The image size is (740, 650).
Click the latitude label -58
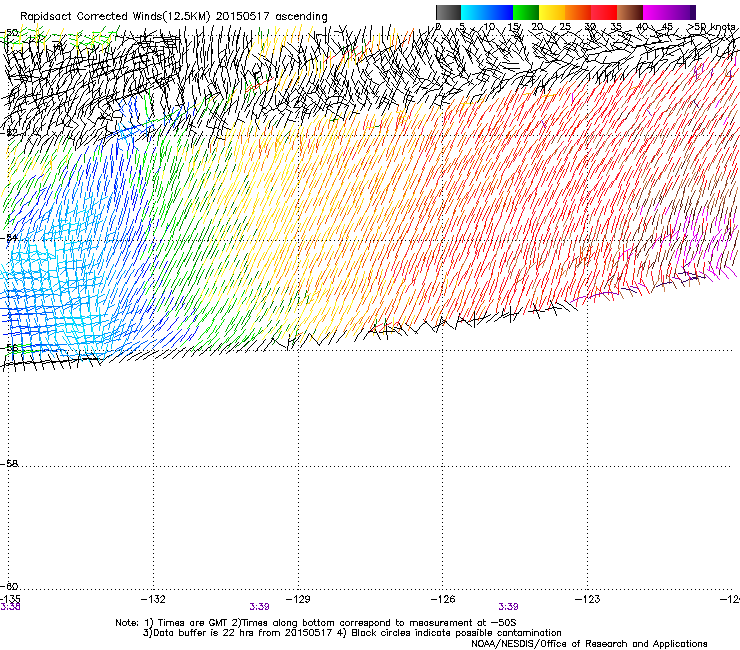pyautogui.click(x=9, y=464)
